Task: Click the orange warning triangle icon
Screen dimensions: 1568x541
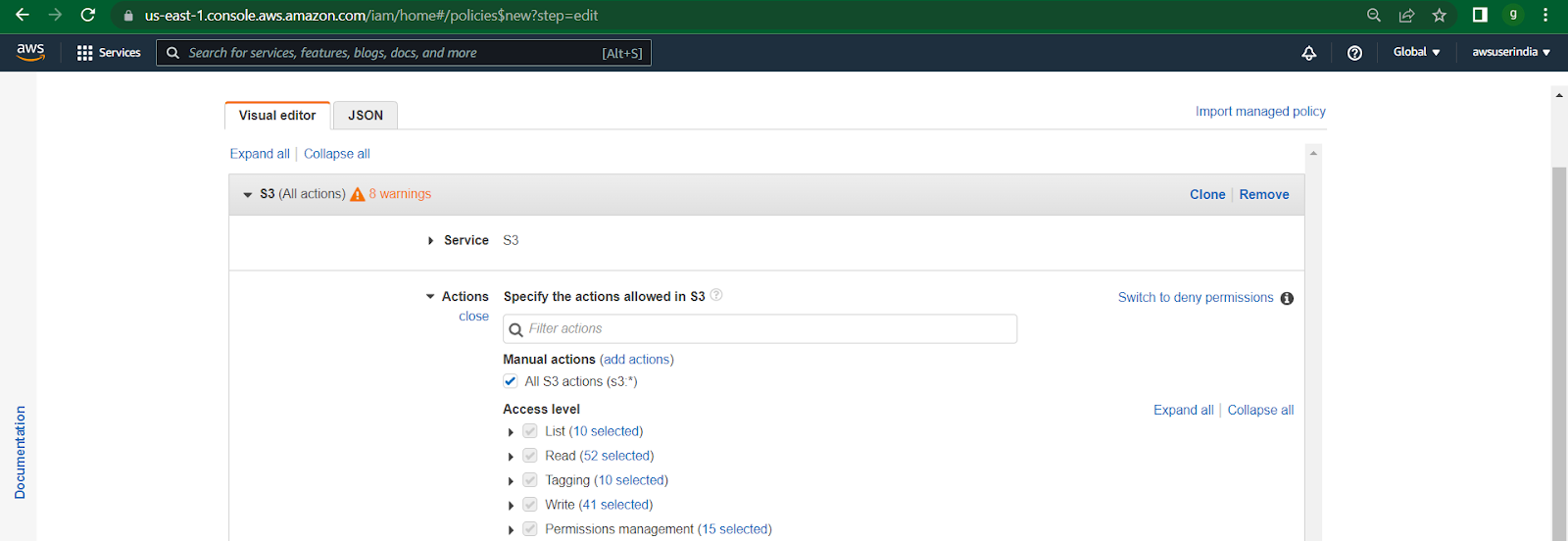Action: tap(358, 194)
